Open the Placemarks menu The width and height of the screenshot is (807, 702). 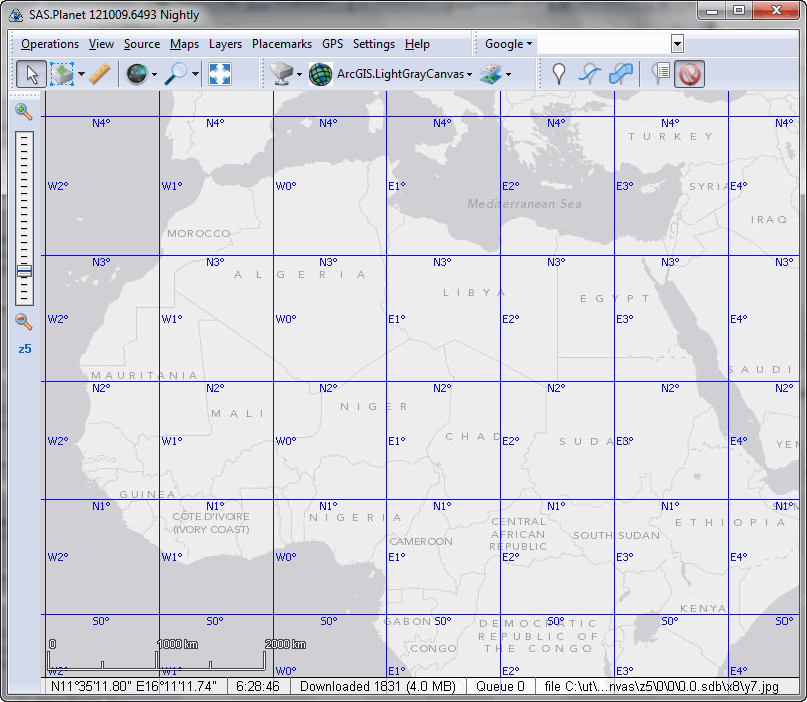(281, 44)
